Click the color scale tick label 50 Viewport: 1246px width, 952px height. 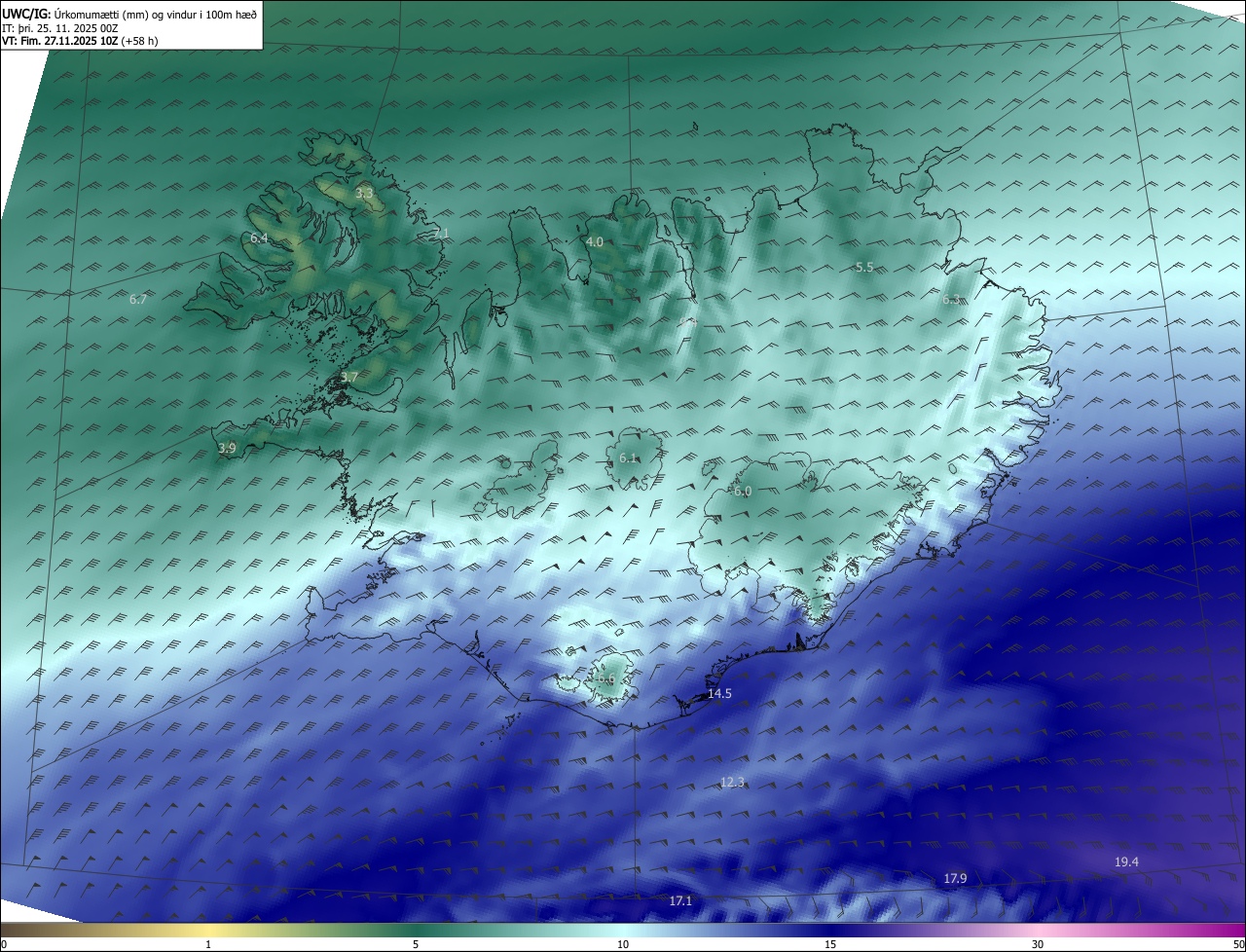pyautogui.click(x=1239, y=944)
